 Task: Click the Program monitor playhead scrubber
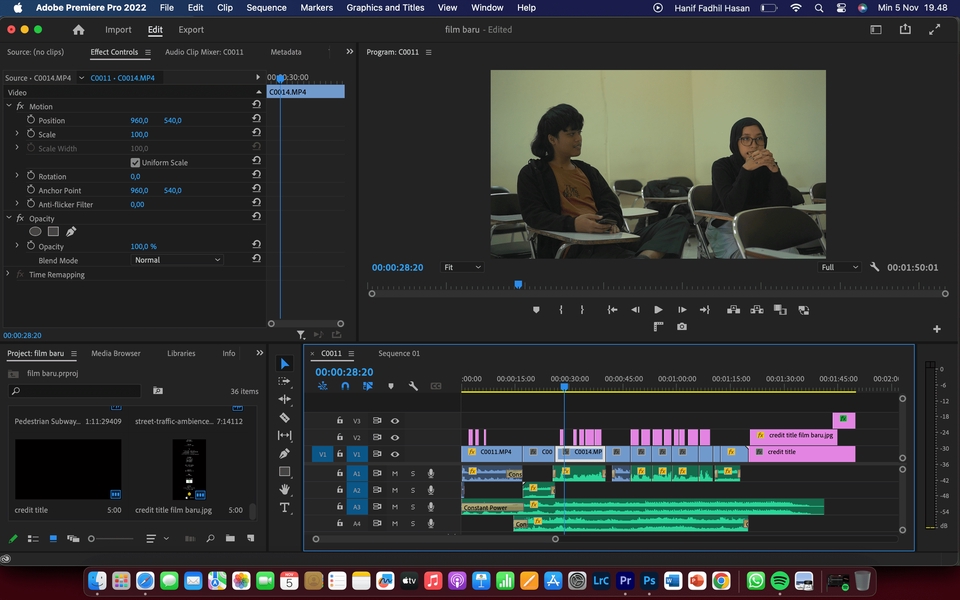click(x=518, y=285)
